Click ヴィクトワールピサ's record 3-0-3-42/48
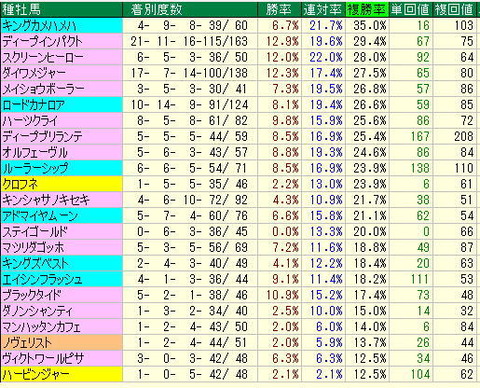 [x=192, y=359]
